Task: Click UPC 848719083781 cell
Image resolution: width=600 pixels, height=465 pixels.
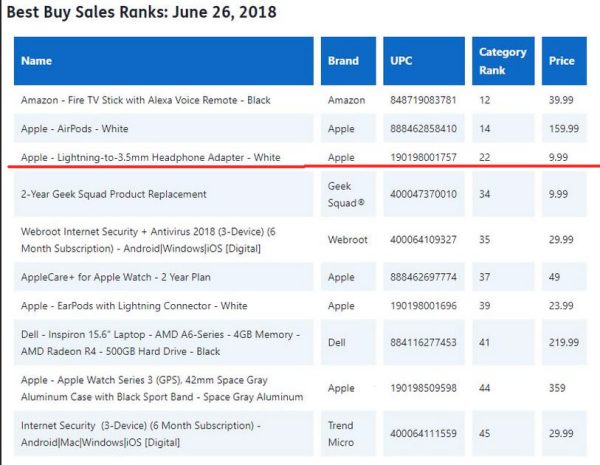Action: pyautogui.click(x=423, y=100)
